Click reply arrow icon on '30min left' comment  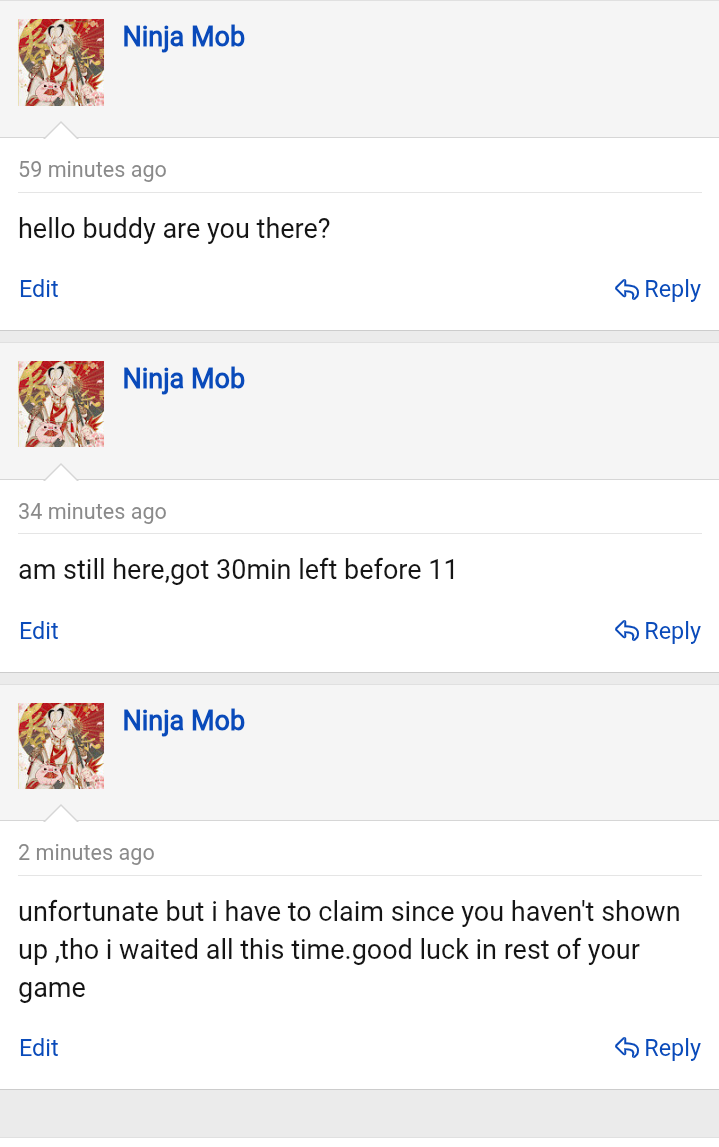[627, 631]
